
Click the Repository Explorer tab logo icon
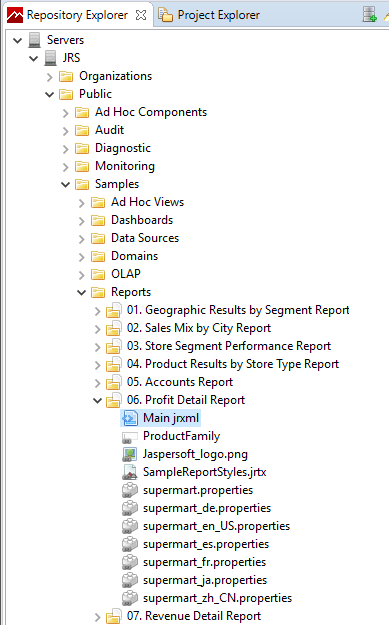15,15
